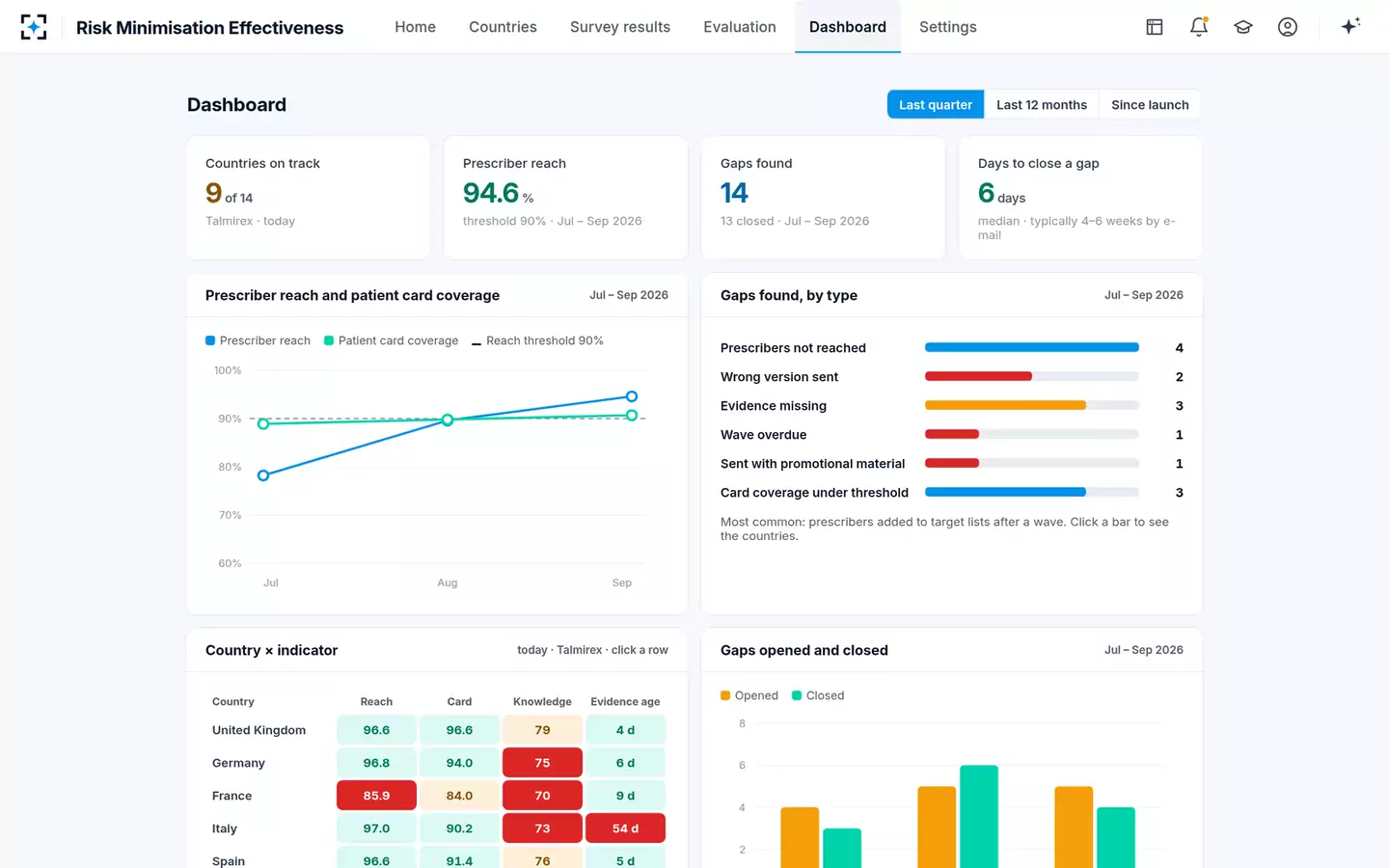Open the Countries tab

pyautogui.click(x=503, y=27)
